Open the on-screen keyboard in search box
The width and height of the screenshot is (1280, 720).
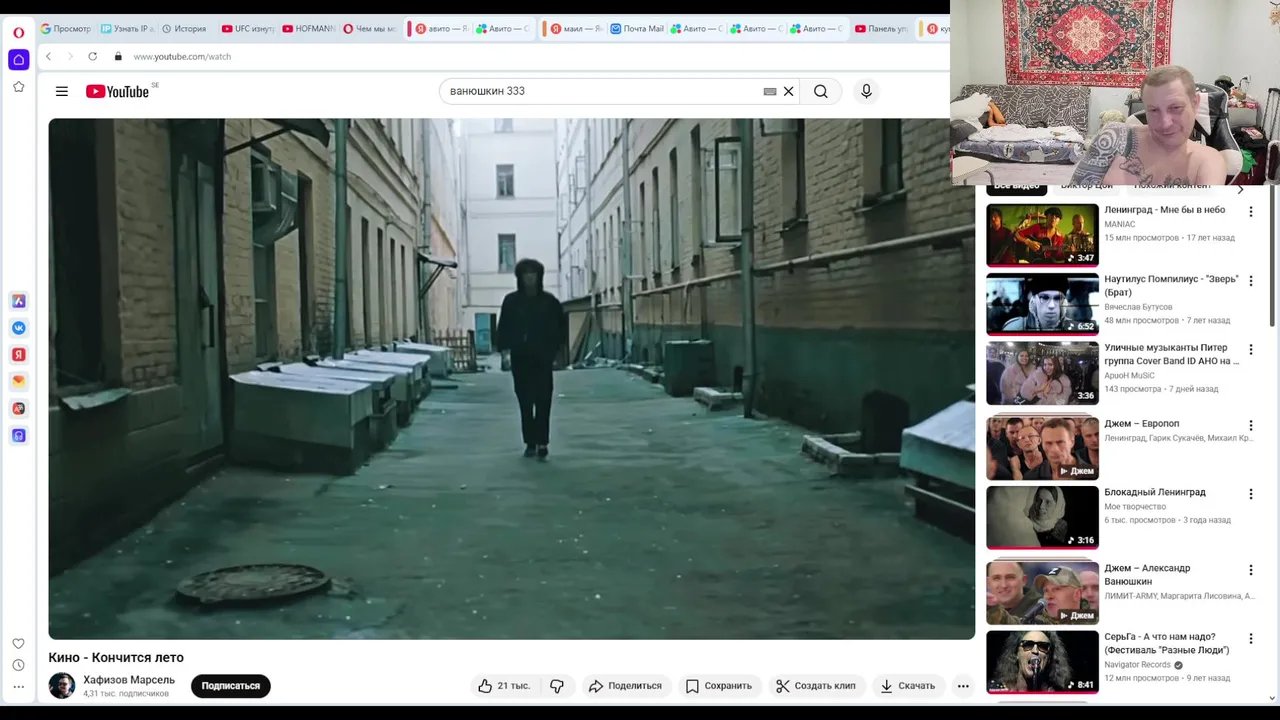(770, 91)
